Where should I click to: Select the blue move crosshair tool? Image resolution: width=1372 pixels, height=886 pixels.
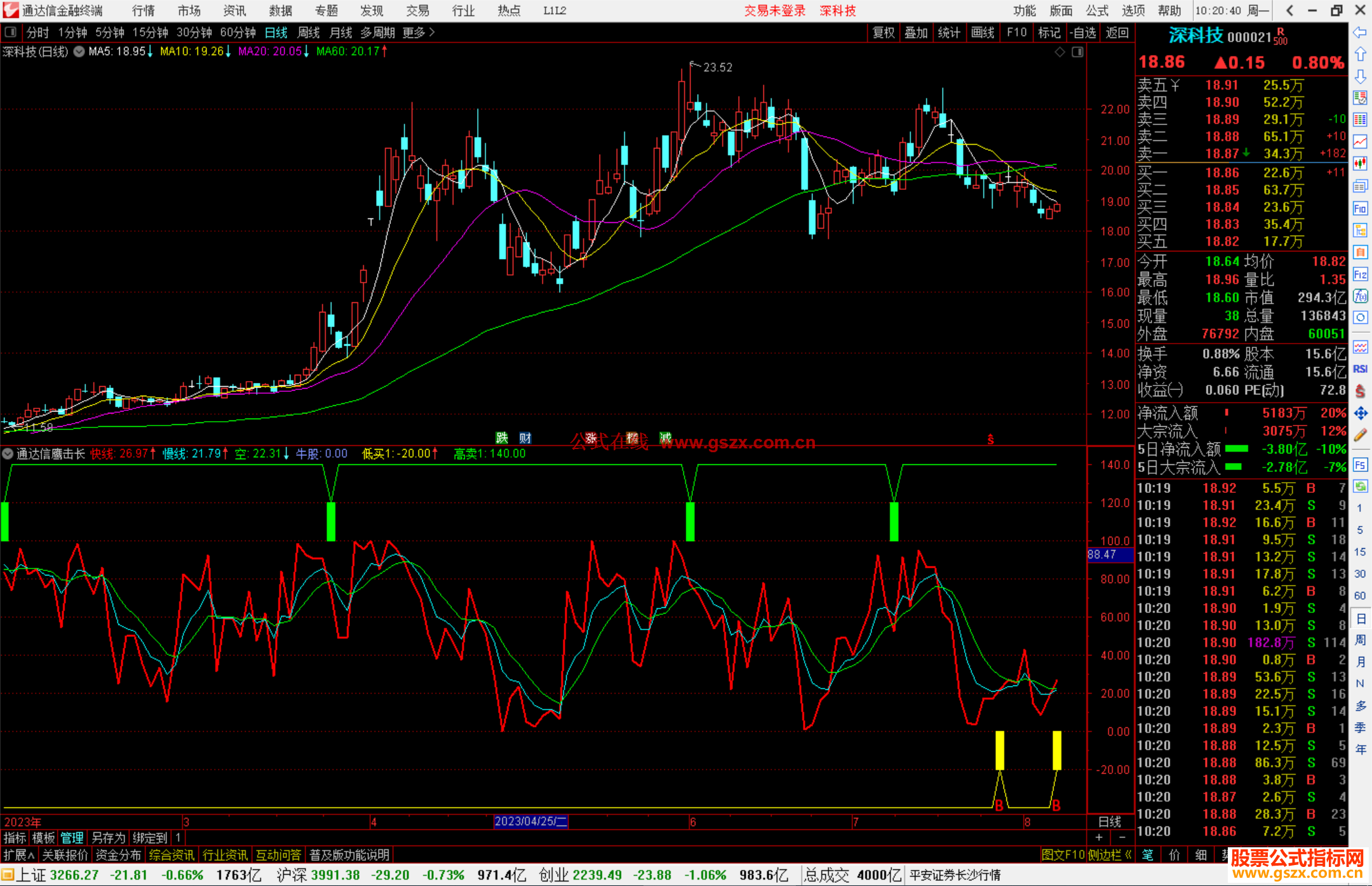(1360, 413)
